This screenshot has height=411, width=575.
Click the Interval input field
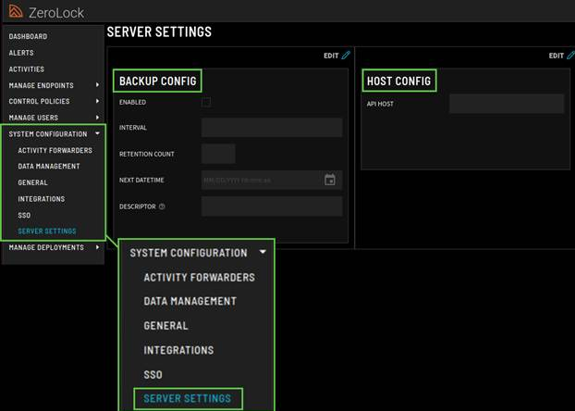pos(272,127)
